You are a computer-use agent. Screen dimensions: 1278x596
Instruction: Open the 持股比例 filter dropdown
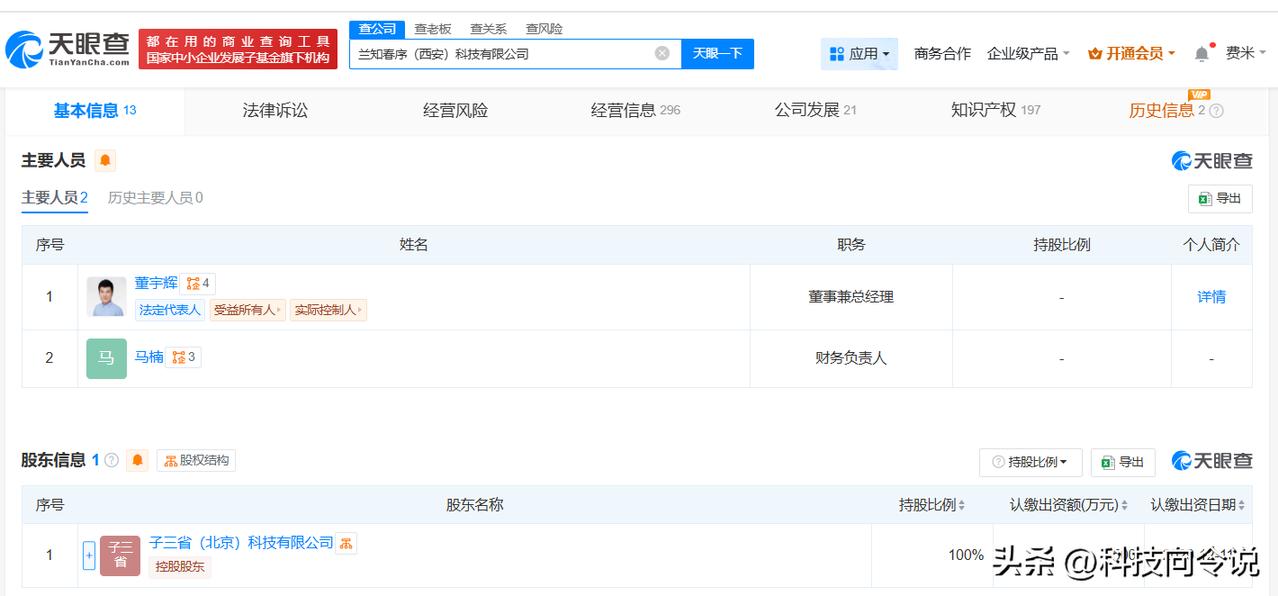(1030, 462)
